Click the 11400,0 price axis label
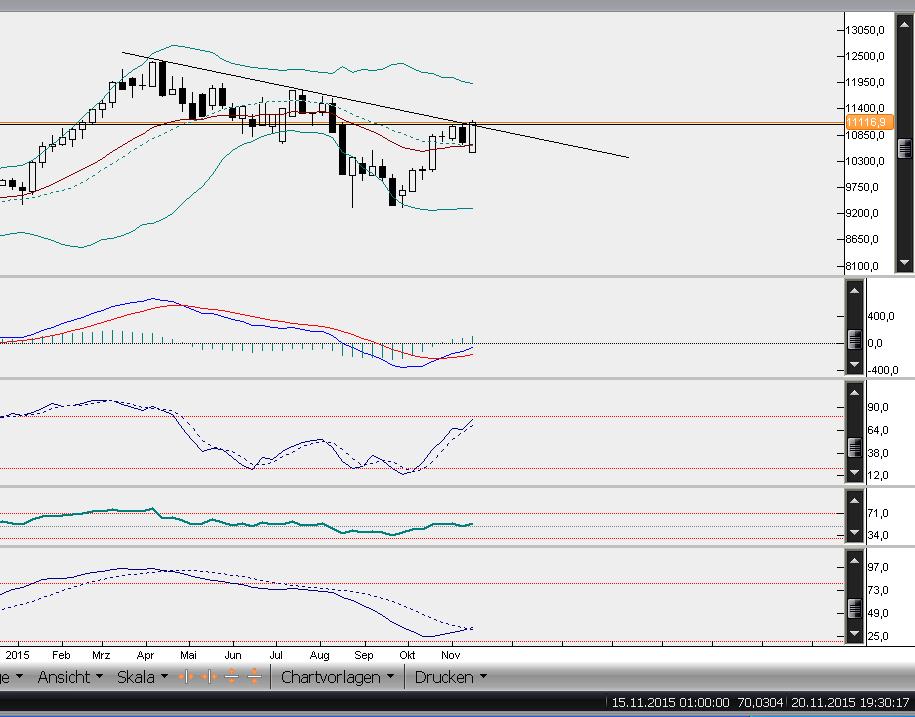Image resolution: width=915 pixels, height=717 pixels. [865, 108]
